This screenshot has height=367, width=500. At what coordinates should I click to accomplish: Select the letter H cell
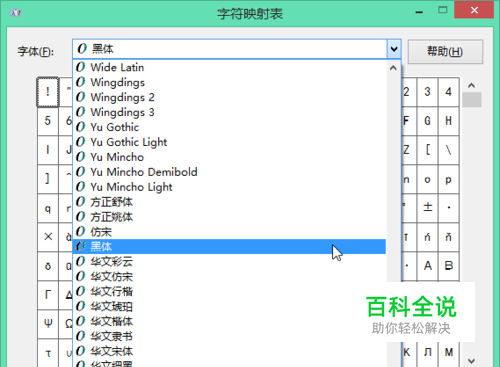(x=449, y=121)
